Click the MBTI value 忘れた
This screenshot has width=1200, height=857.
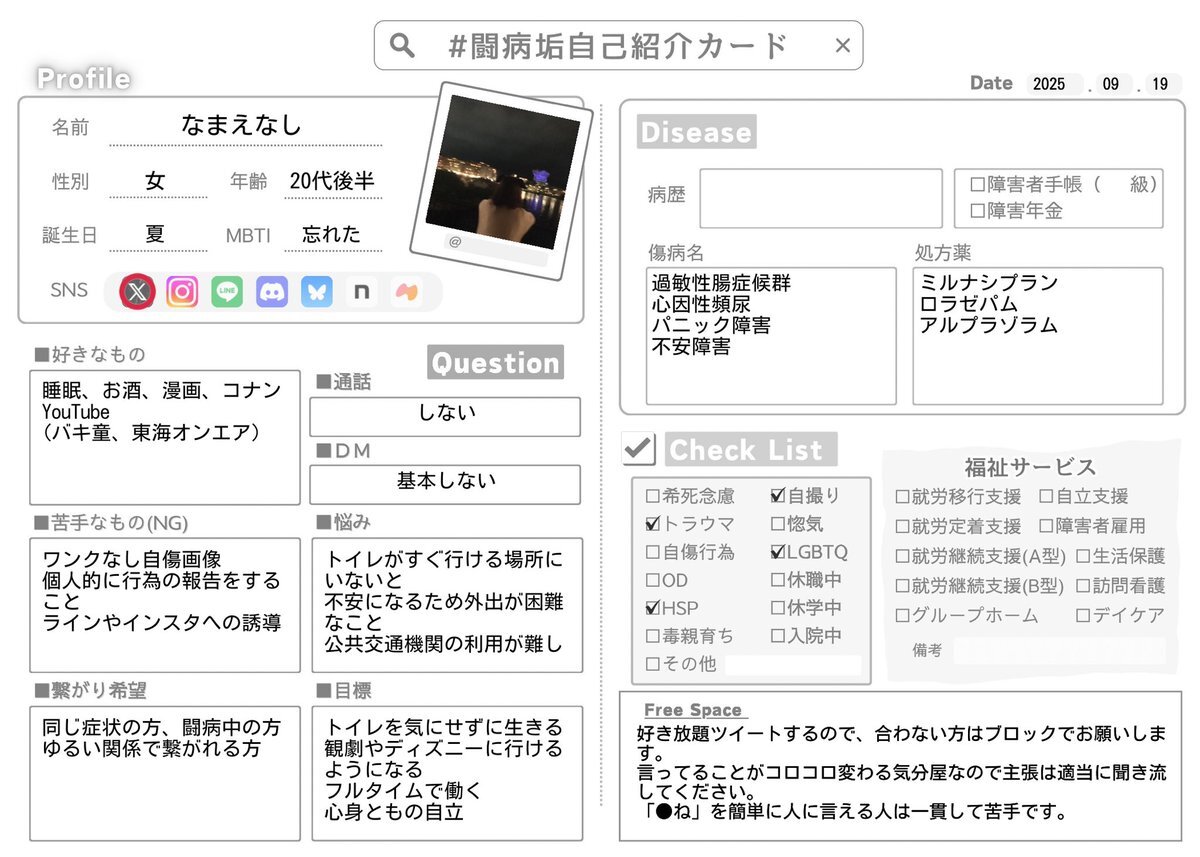point(332,234)
